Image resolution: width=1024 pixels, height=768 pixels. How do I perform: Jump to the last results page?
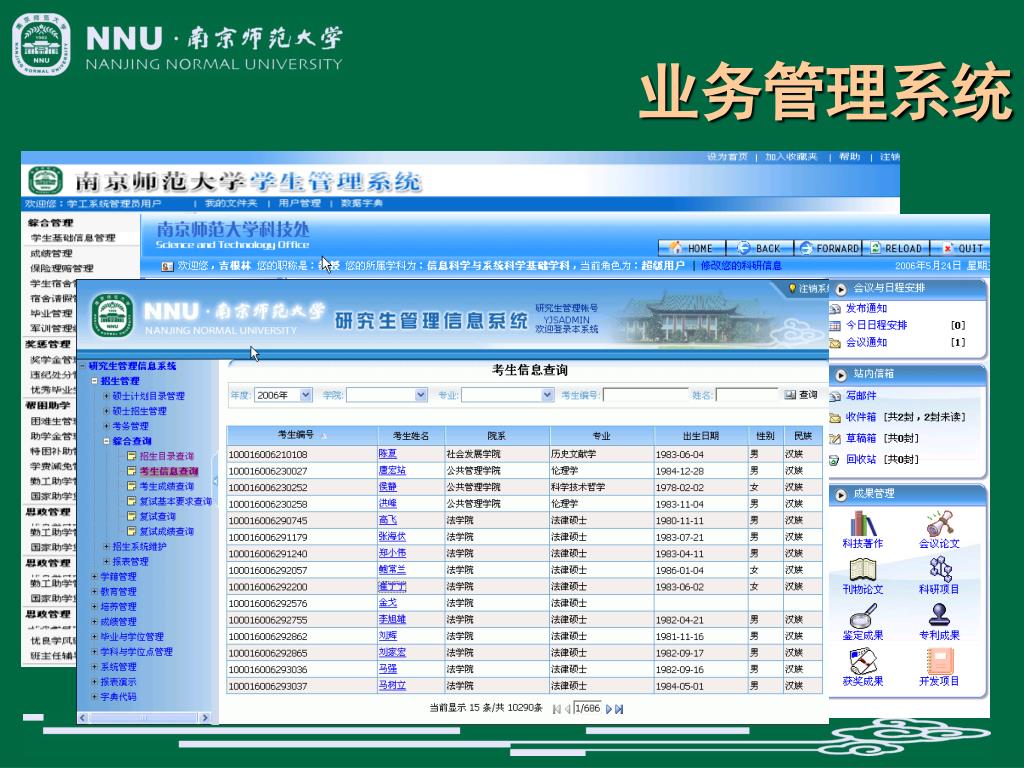point(619,709)
